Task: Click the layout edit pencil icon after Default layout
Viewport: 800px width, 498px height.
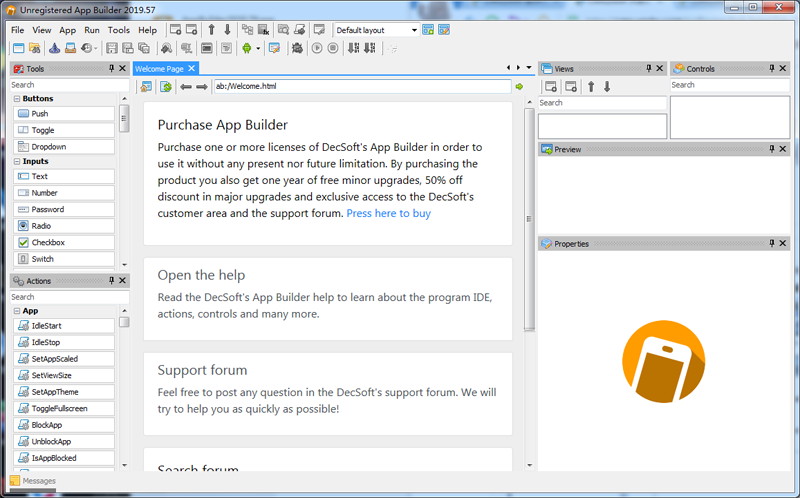Action: [444, 30]
